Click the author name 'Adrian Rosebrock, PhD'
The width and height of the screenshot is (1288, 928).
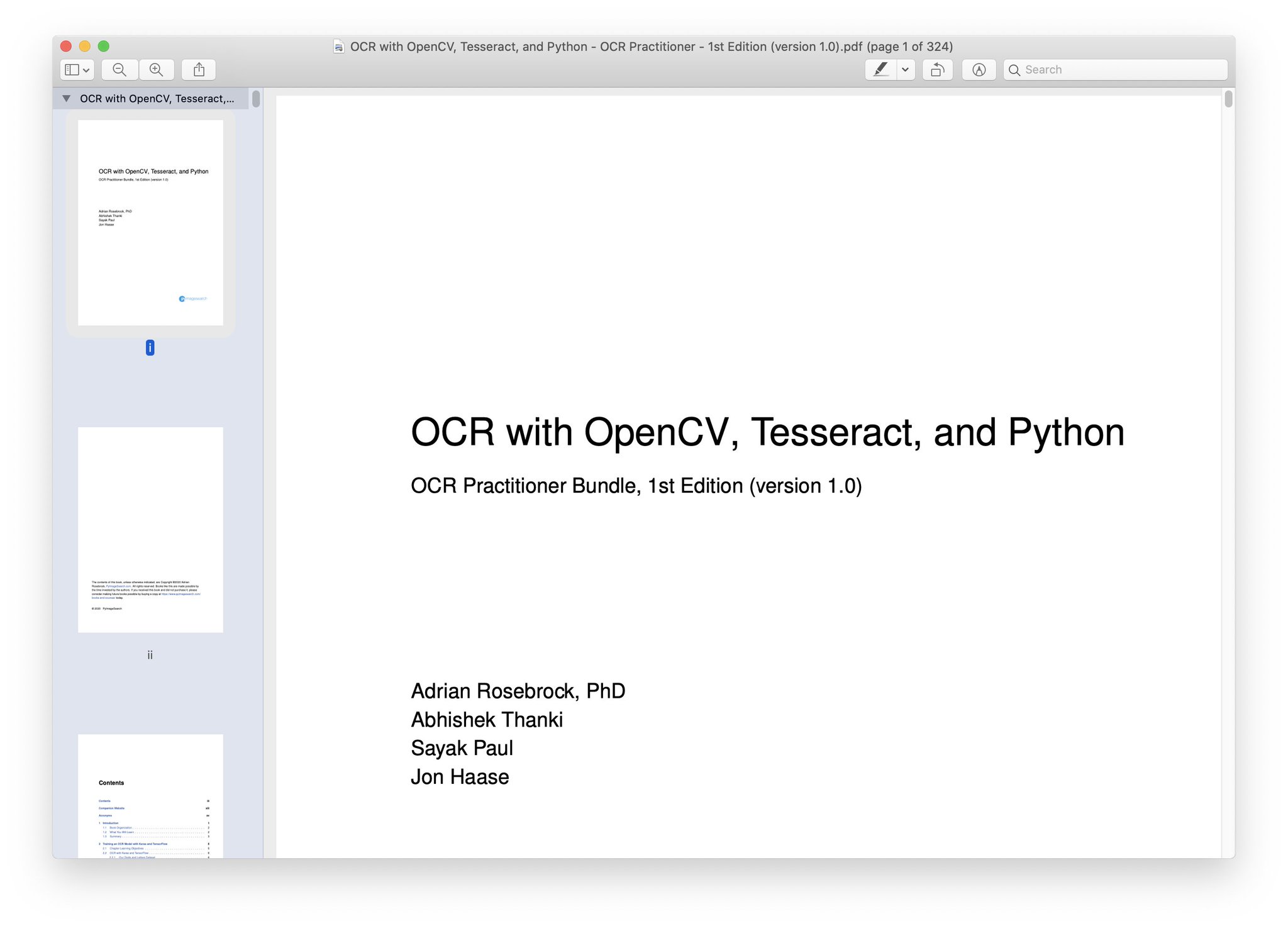(x=518, y=691)
